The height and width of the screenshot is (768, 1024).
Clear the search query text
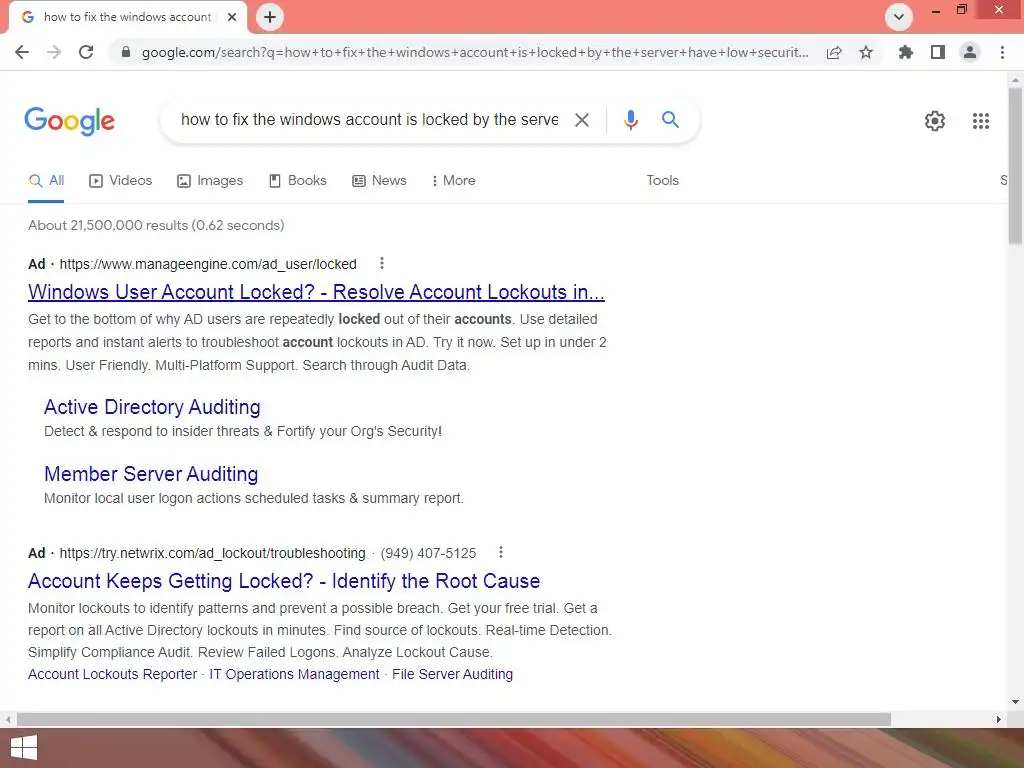[x=581, y=120]
